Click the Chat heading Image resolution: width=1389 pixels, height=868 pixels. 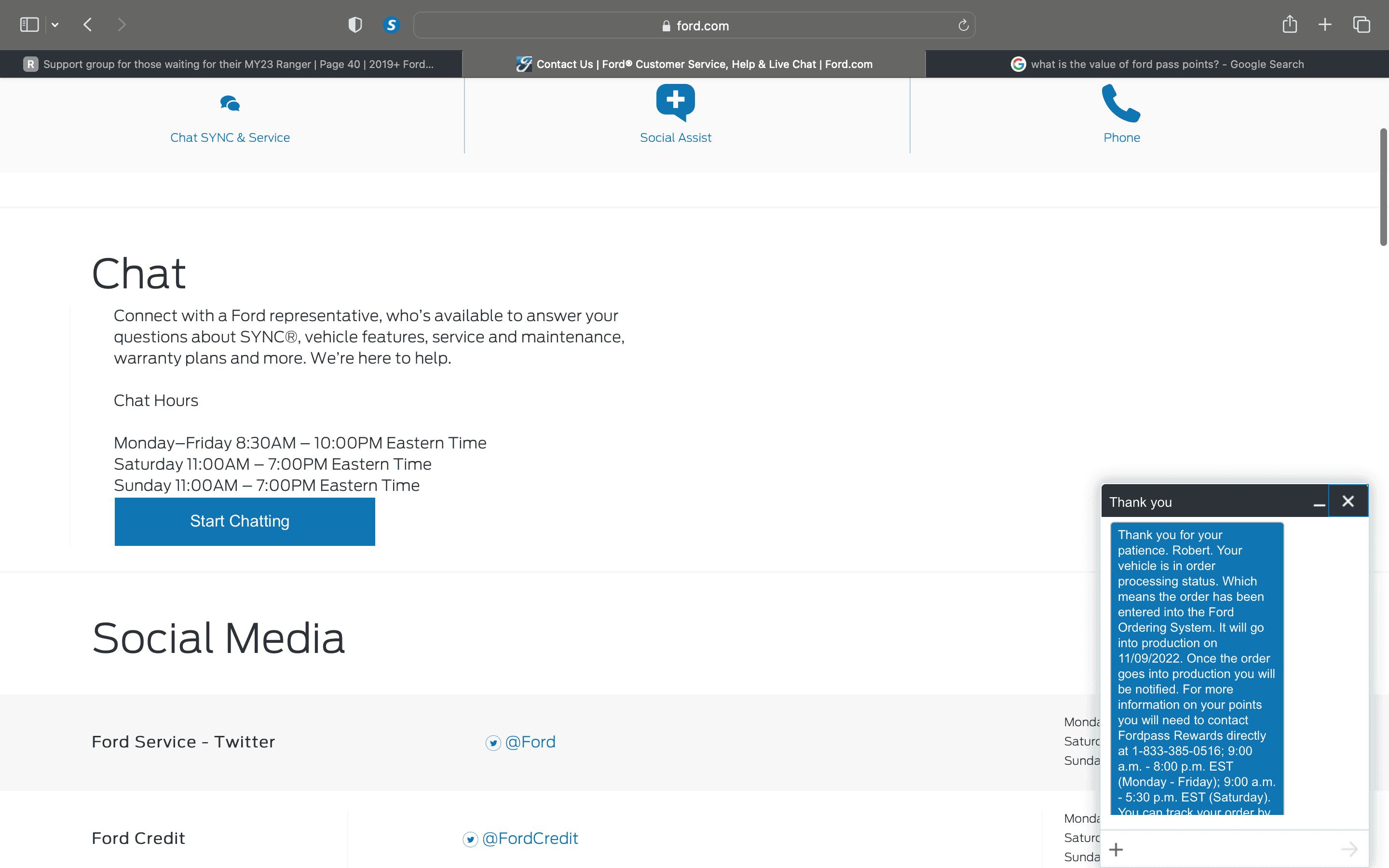pos(139,273)
